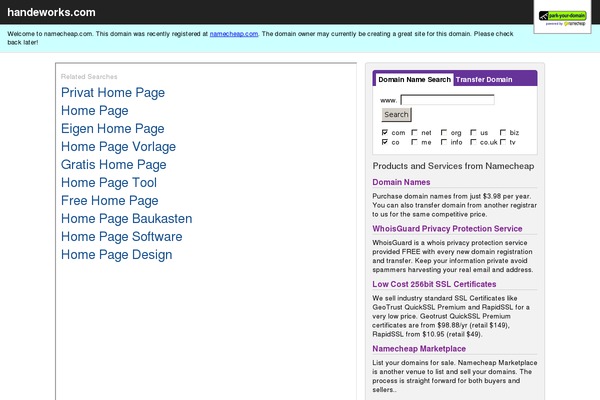Viewport: 600px width, 400px height.
Task: Check the org extension box
Action: (x=444, y=132)
